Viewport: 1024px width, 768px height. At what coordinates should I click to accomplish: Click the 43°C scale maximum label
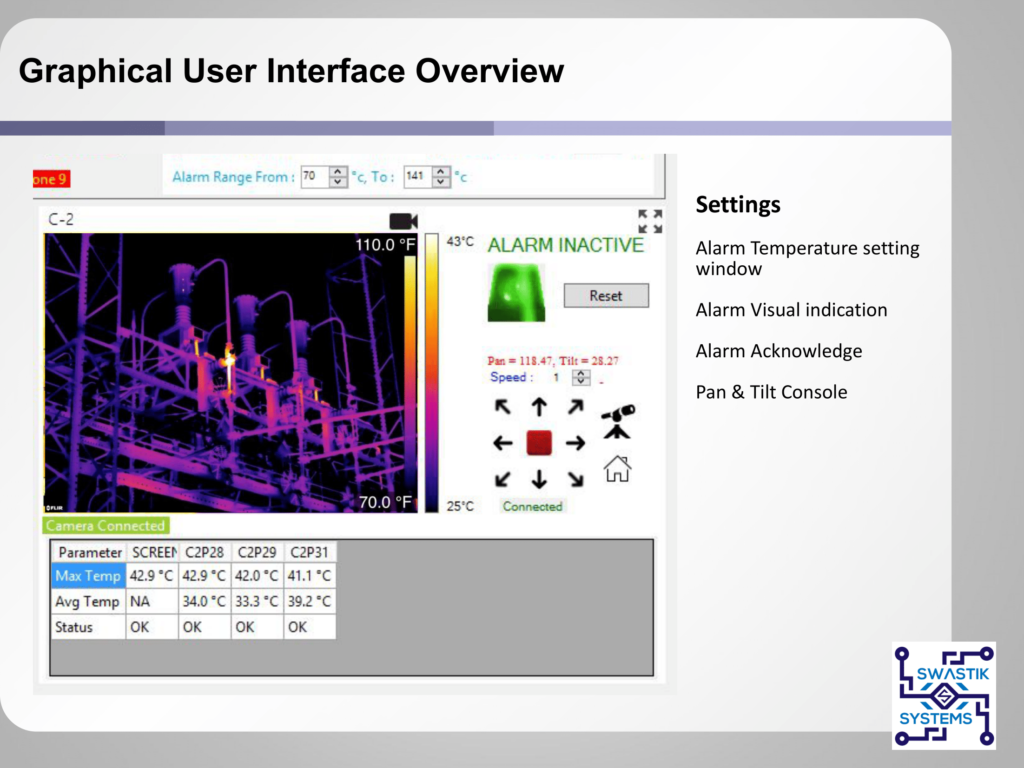[460, 242]
